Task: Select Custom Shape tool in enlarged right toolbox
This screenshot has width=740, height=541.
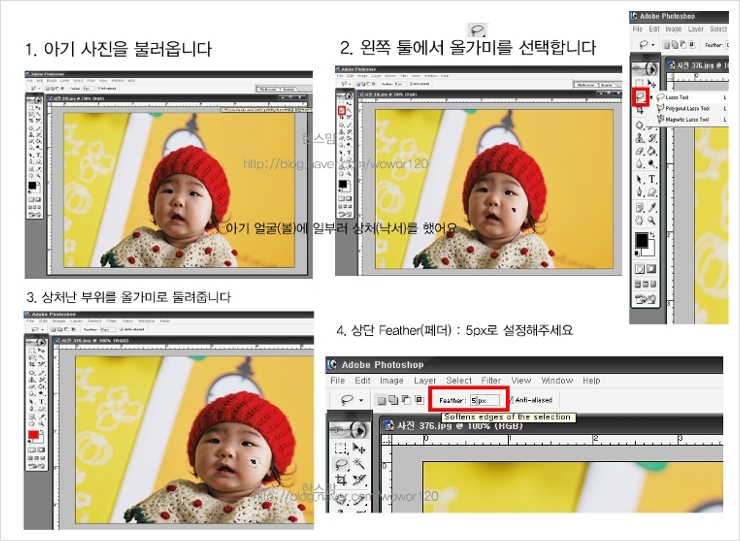Action: pyautogui.click(x=653, y=192)
